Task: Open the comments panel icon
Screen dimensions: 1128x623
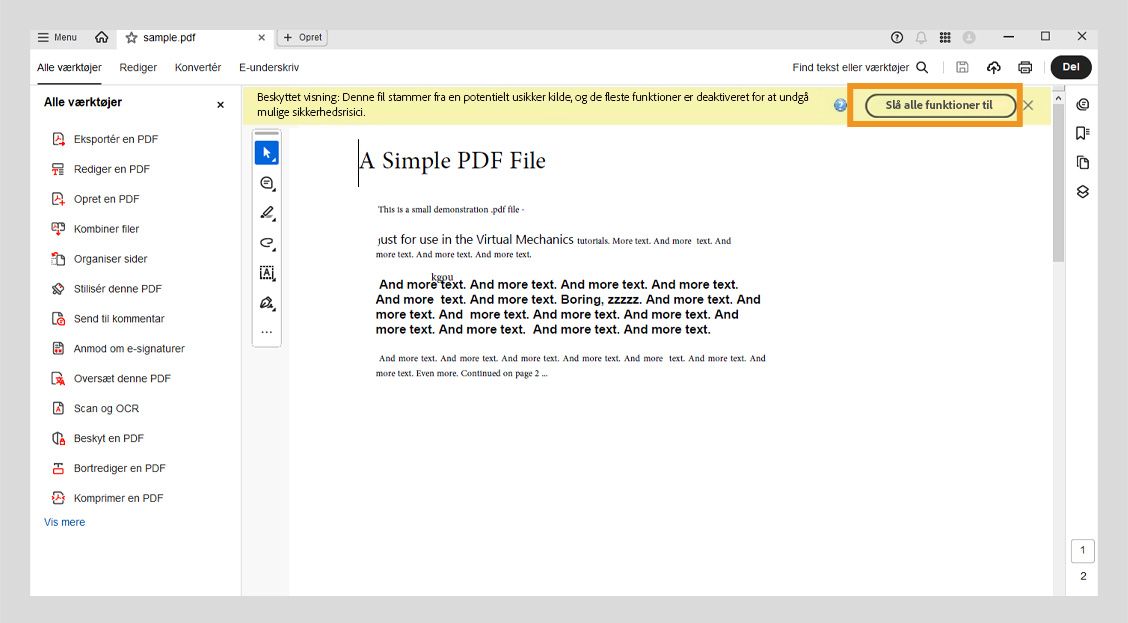Action: [1083, 104]
